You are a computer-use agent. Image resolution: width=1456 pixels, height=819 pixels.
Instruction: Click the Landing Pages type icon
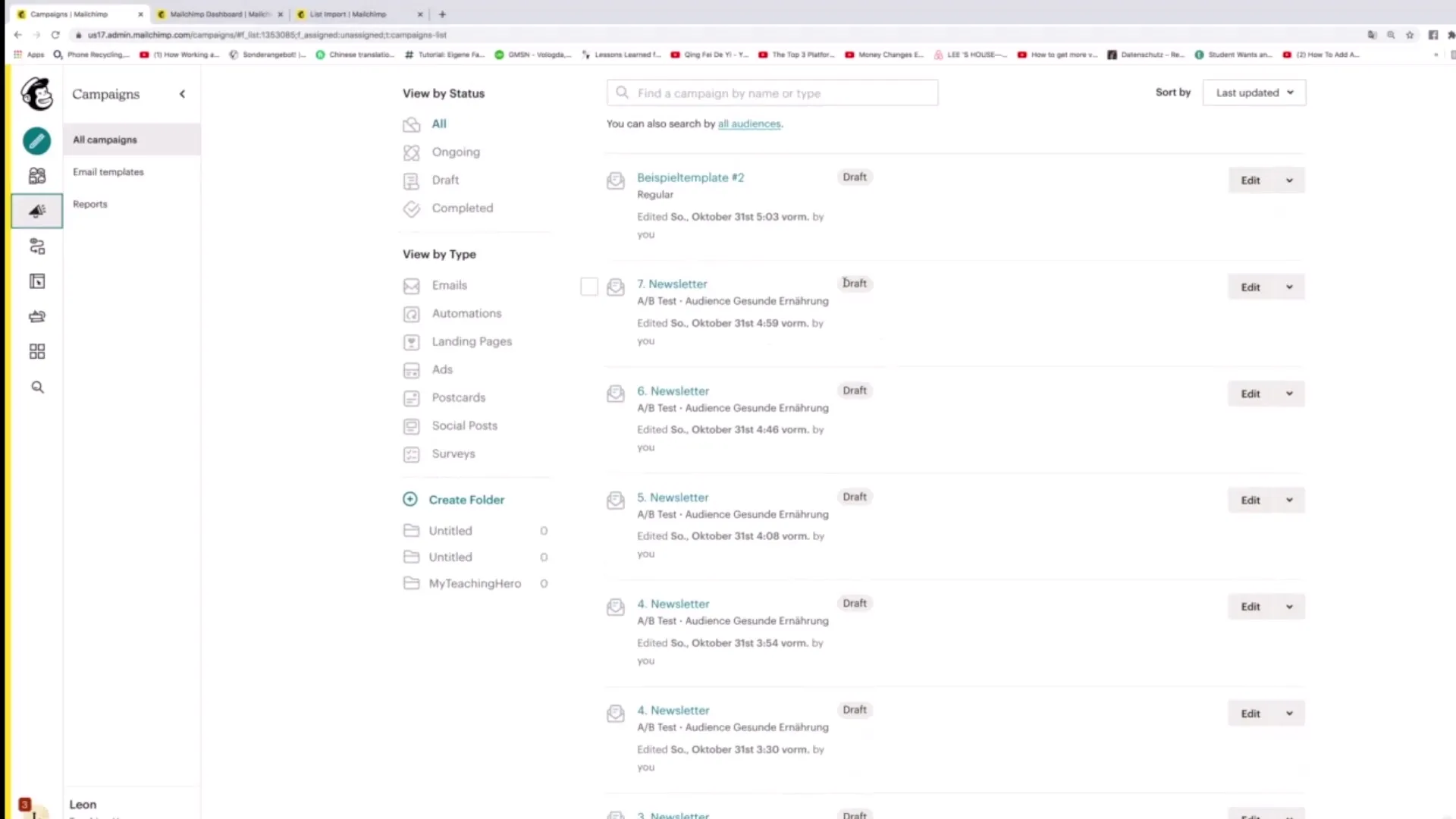(x=411, y=342)
